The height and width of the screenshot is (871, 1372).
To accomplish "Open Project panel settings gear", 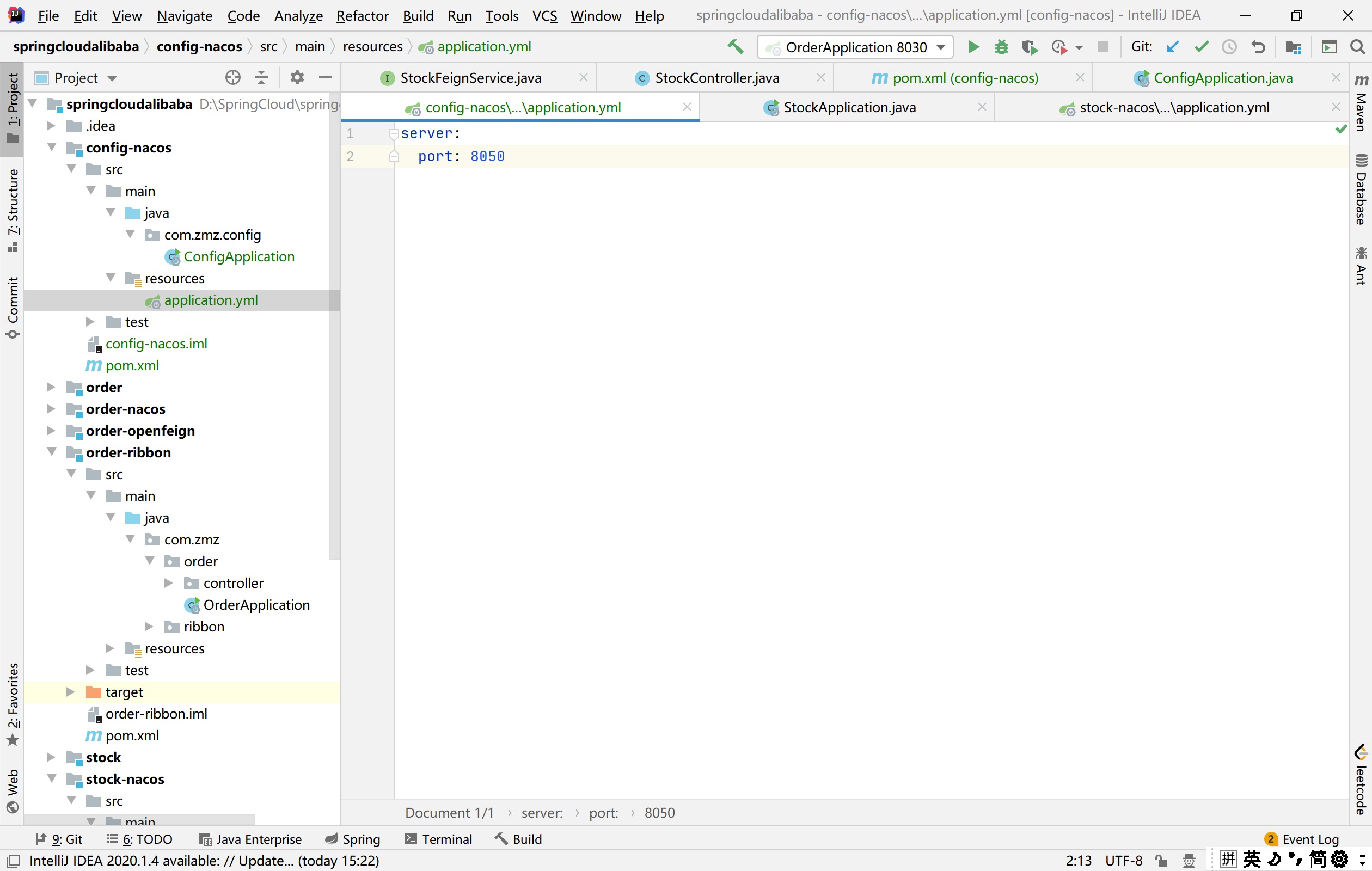I will click(297, 77).
